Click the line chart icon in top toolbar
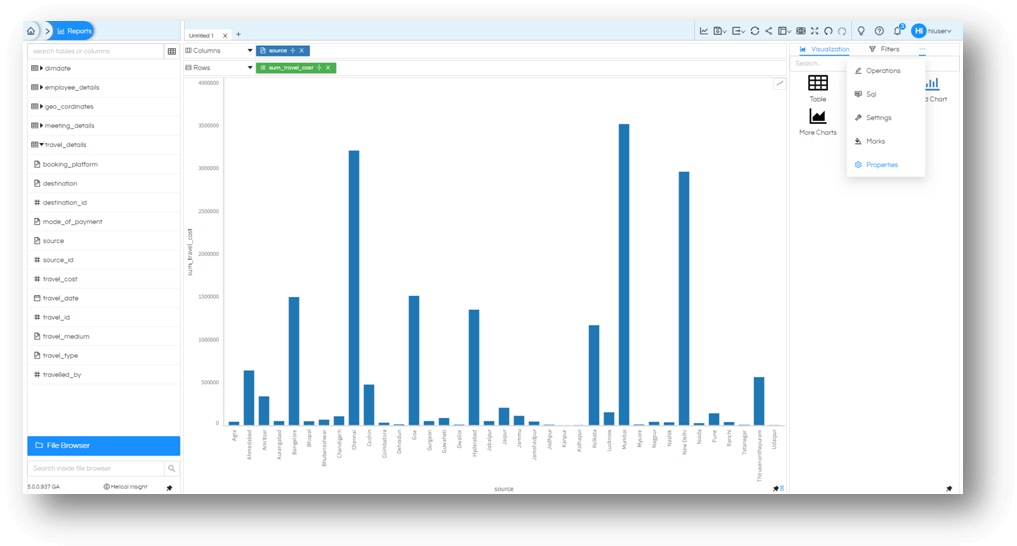This screenshot has width=1017, height=546. 704,30
